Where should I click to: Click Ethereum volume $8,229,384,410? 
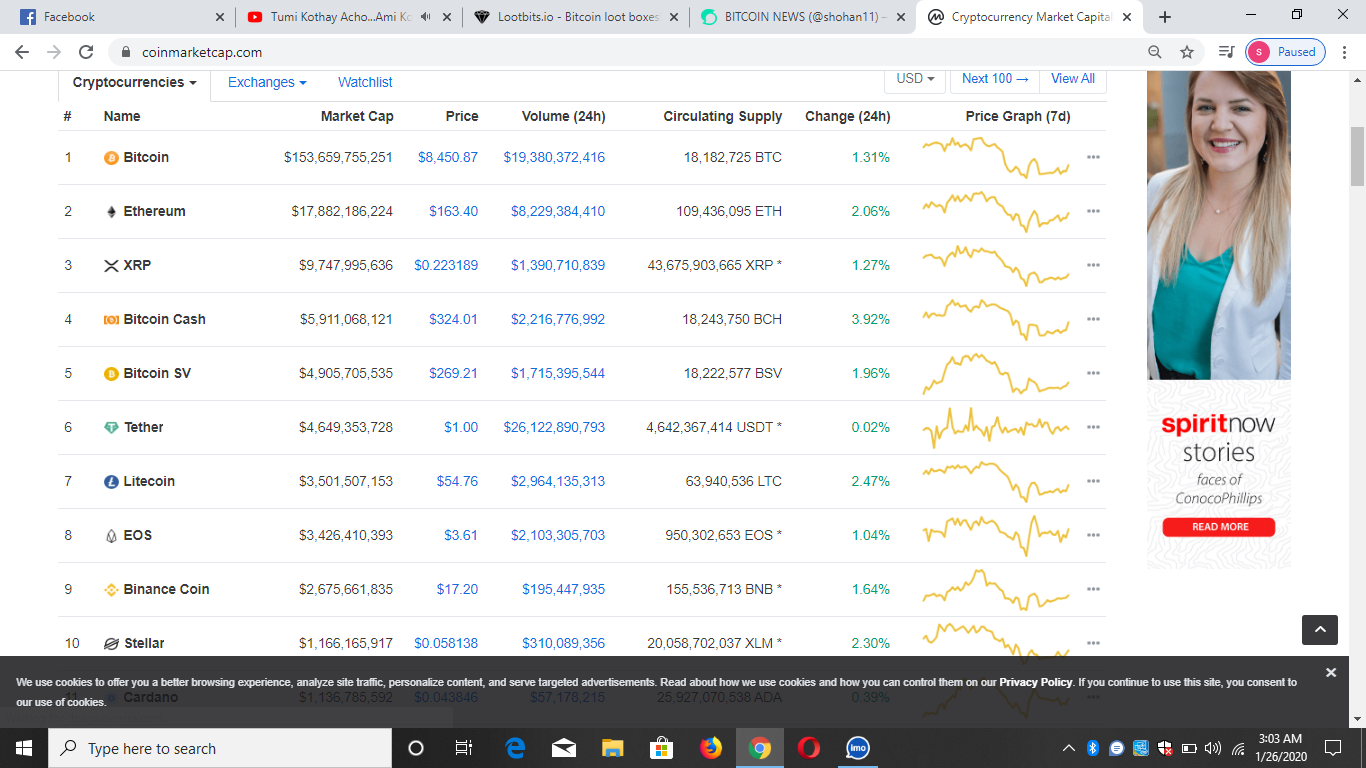point(558,212)
